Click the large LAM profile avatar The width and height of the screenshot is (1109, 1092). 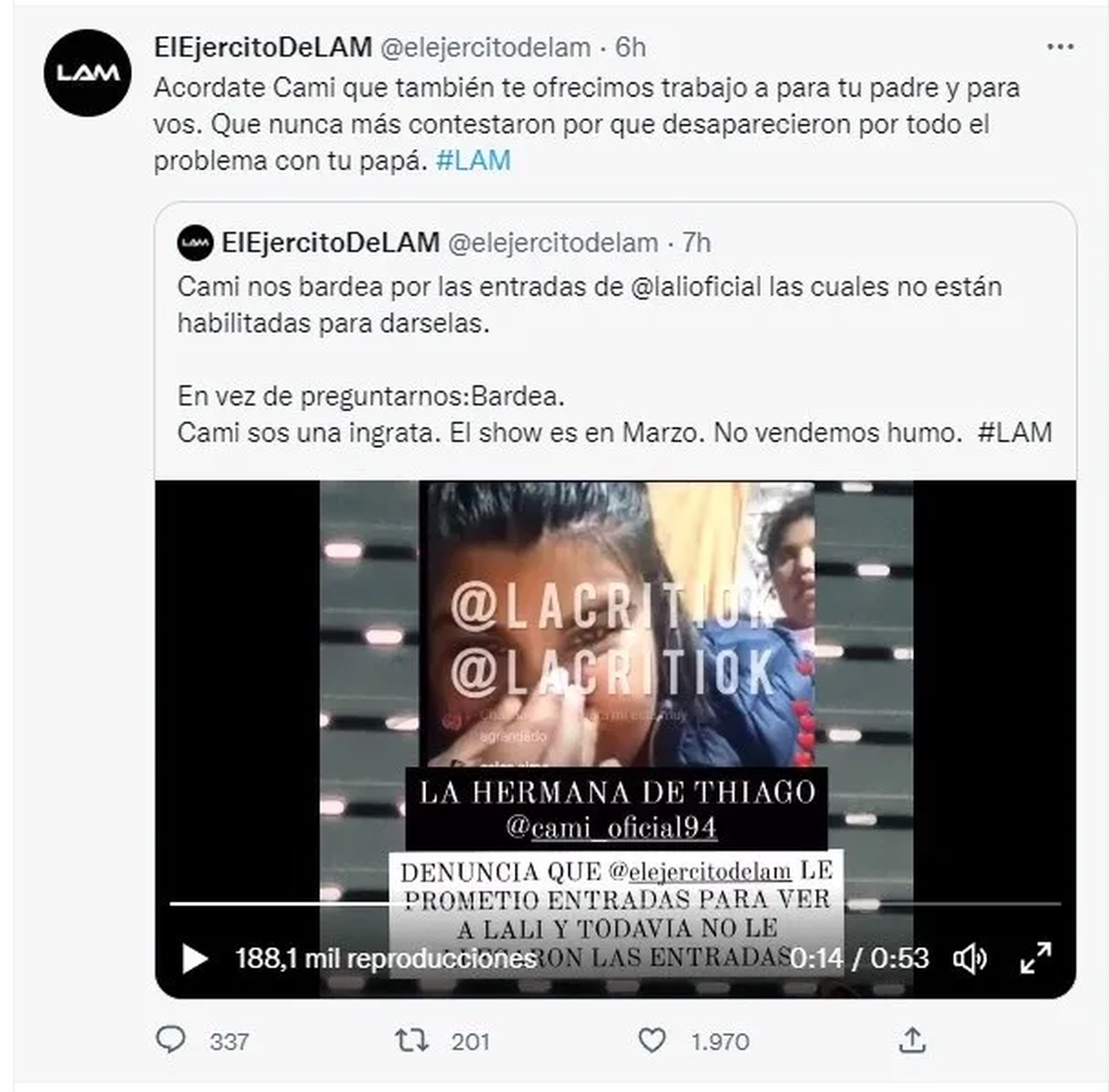click(x=88, y=72)
